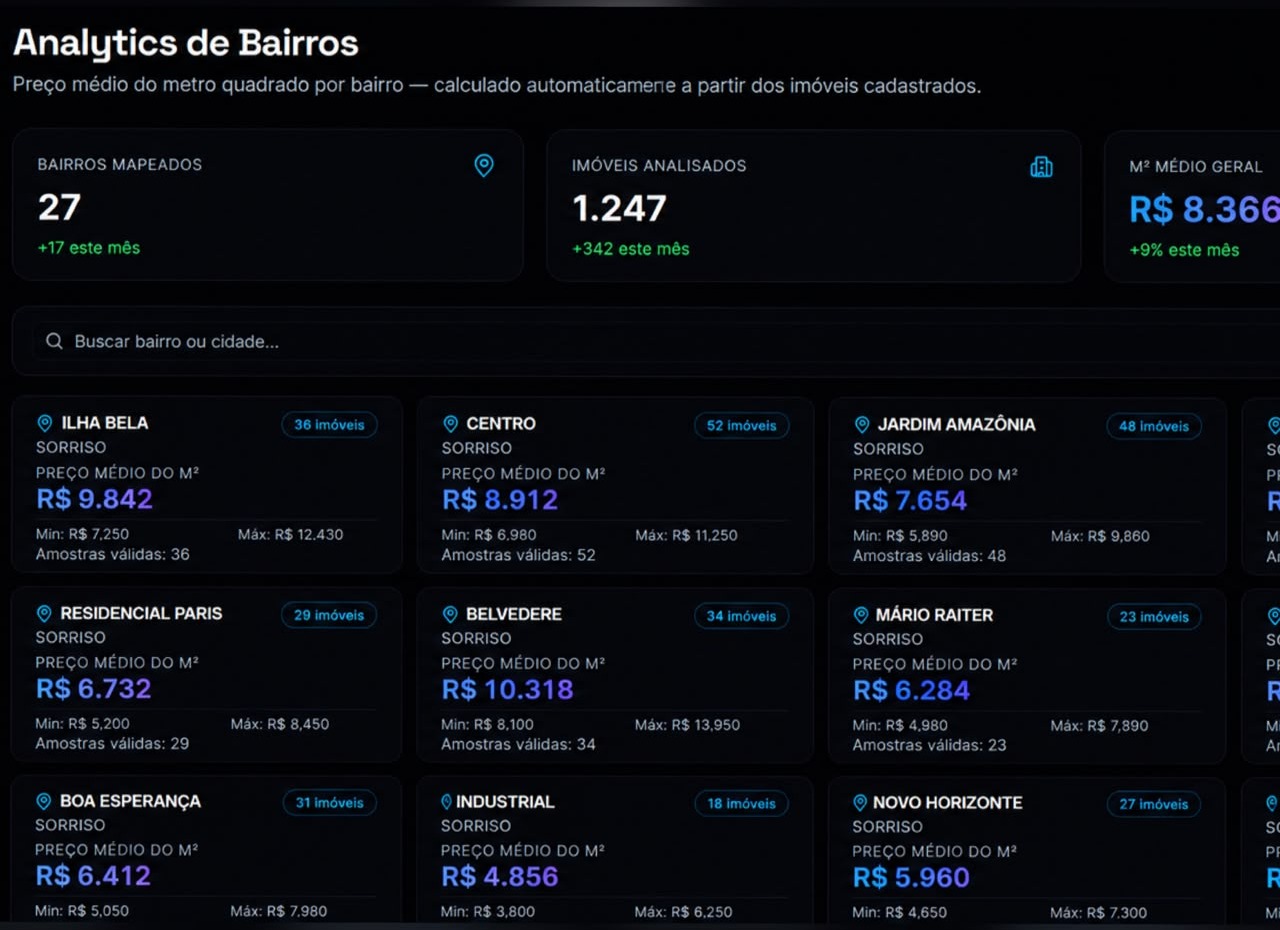Click Min: R$ 6.980 on Centro card
The image size is (1280, 930).
click(x=489, y=535)
